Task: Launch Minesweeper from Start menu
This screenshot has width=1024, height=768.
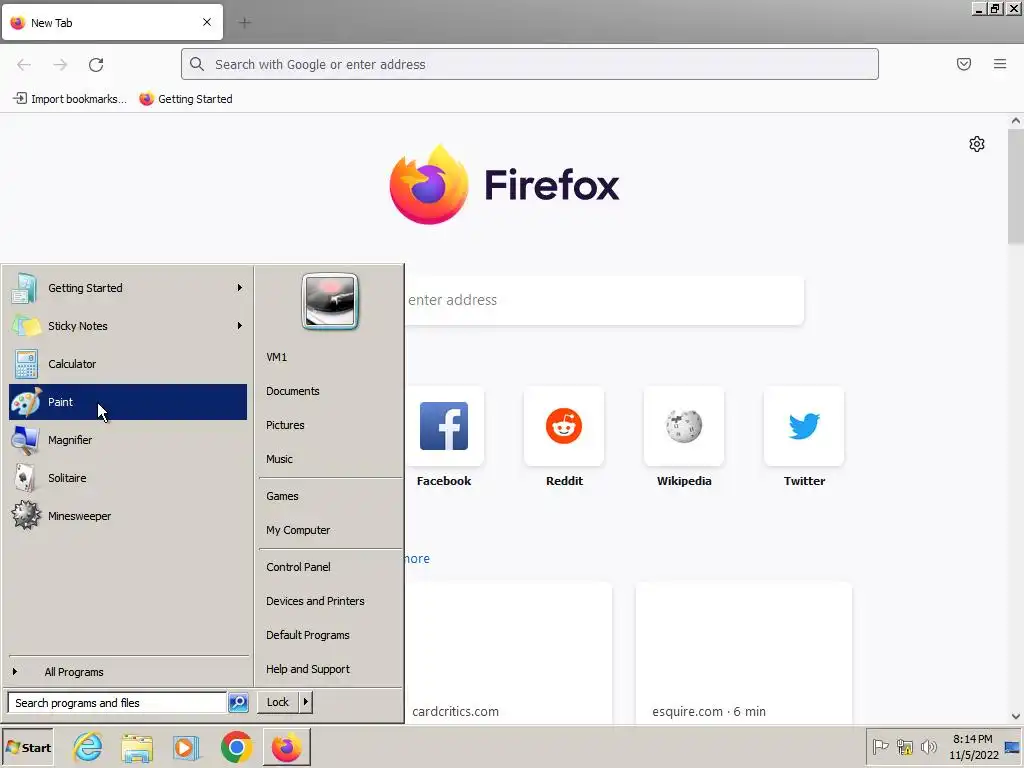Action: pos(128,515)
